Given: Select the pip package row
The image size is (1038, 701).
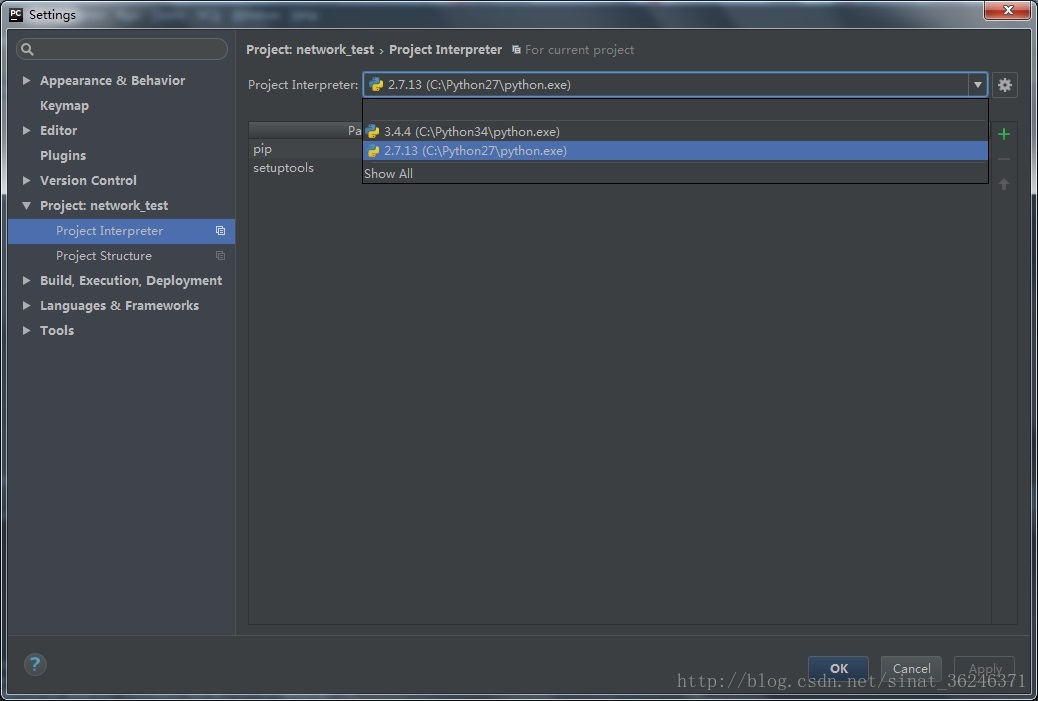Looking at the screenshot, I should pyautogui.click(x=305, y=150).
